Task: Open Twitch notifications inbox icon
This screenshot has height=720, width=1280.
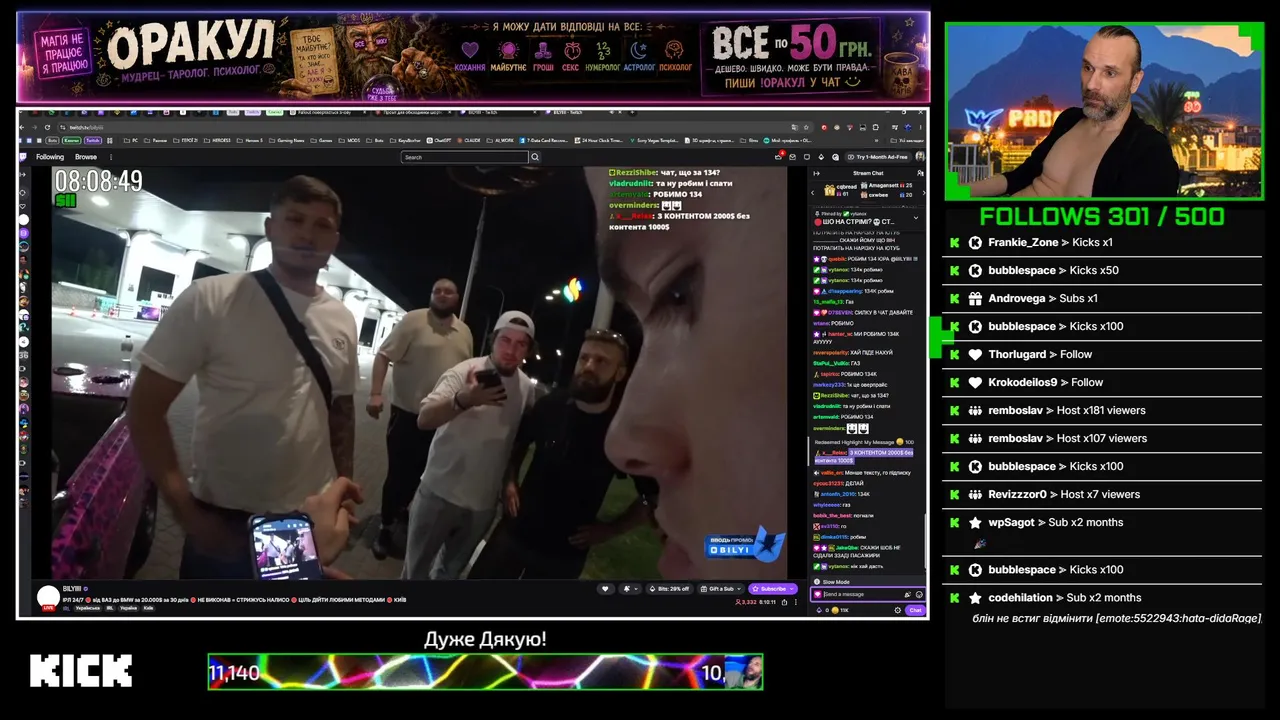Action: [790, 157]
